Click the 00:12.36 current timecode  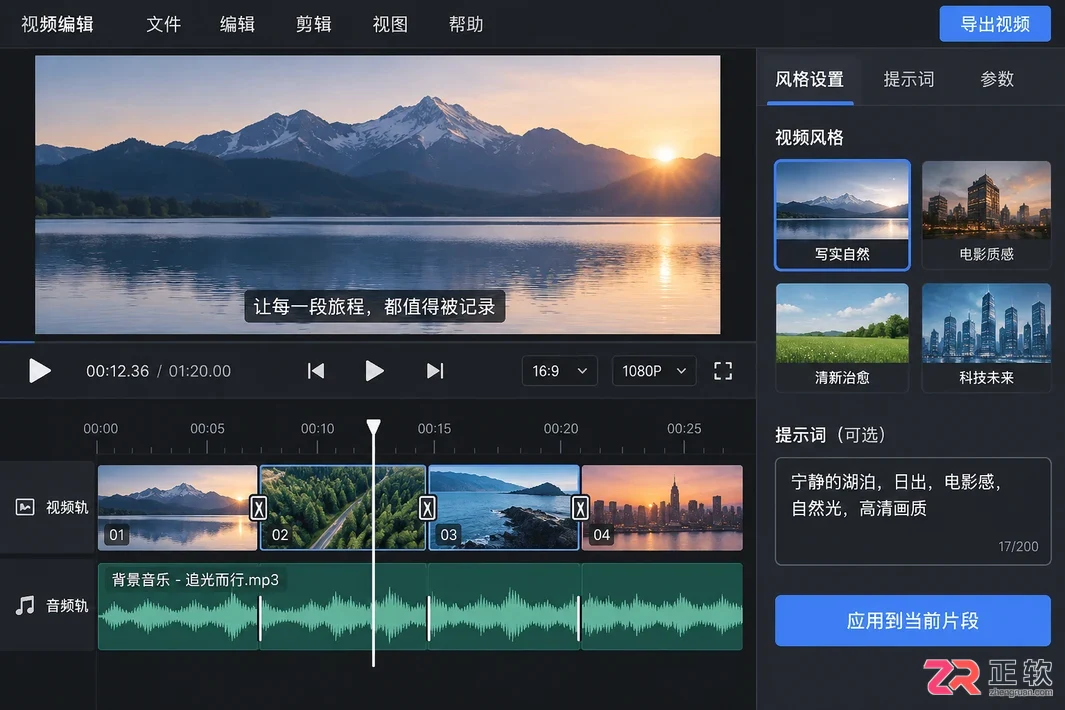(118, 371)
